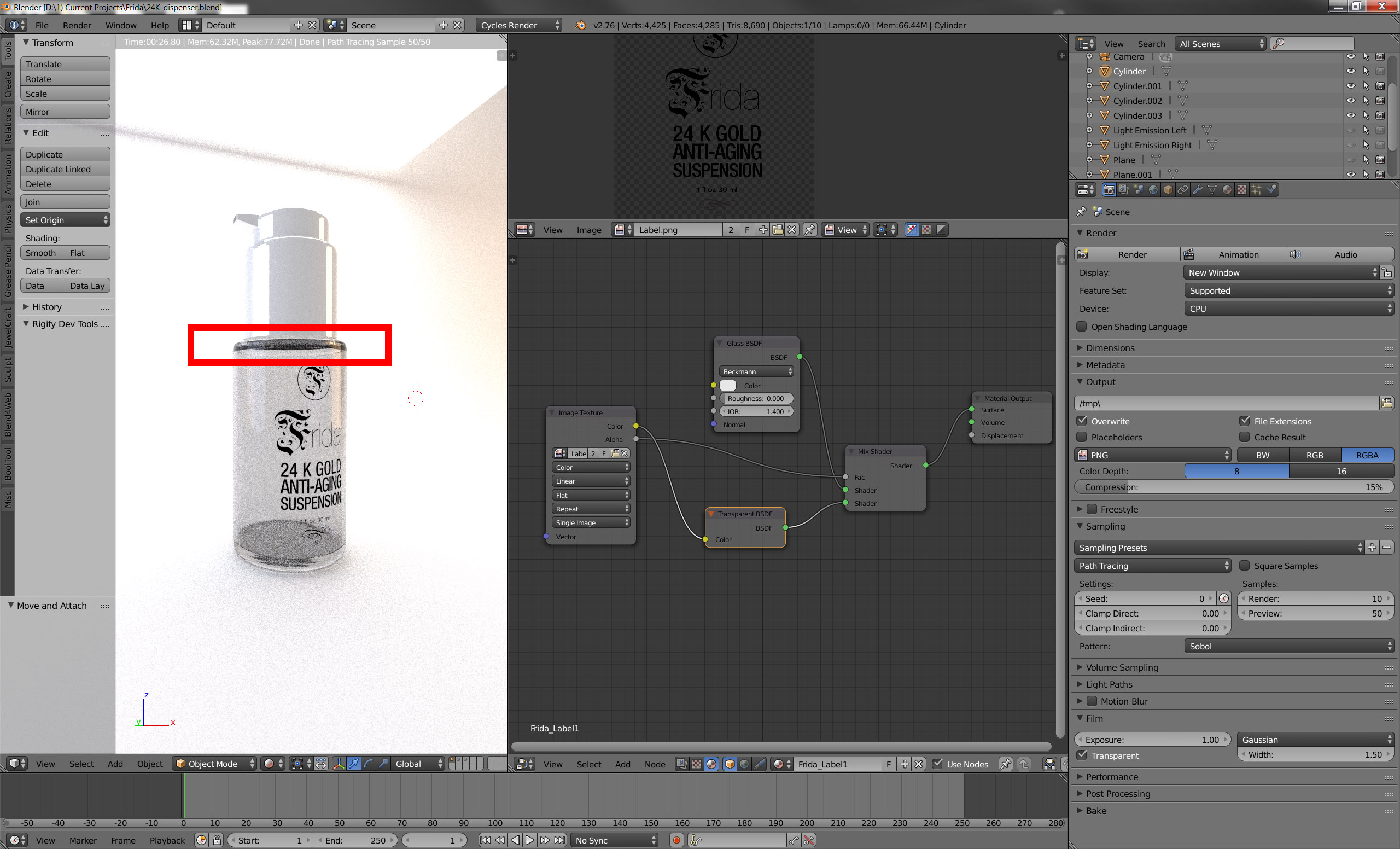Enable the Open Shading Language checkbox

[1081, 327]
